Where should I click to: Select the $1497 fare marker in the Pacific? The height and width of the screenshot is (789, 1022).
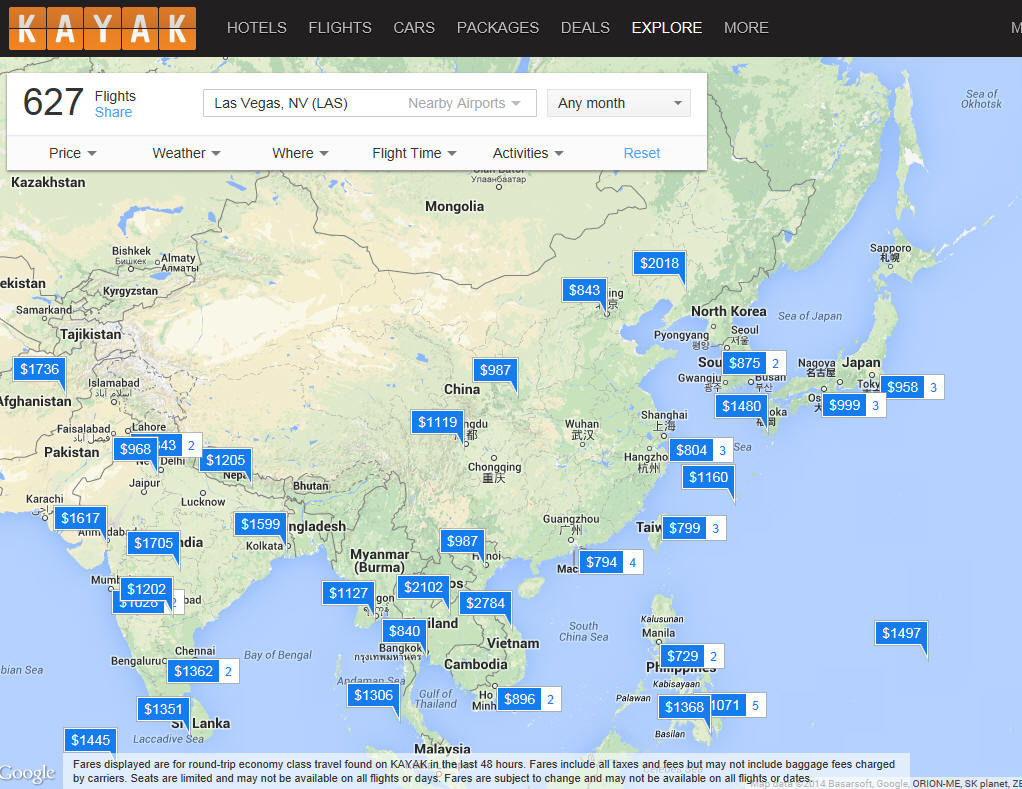901,633
